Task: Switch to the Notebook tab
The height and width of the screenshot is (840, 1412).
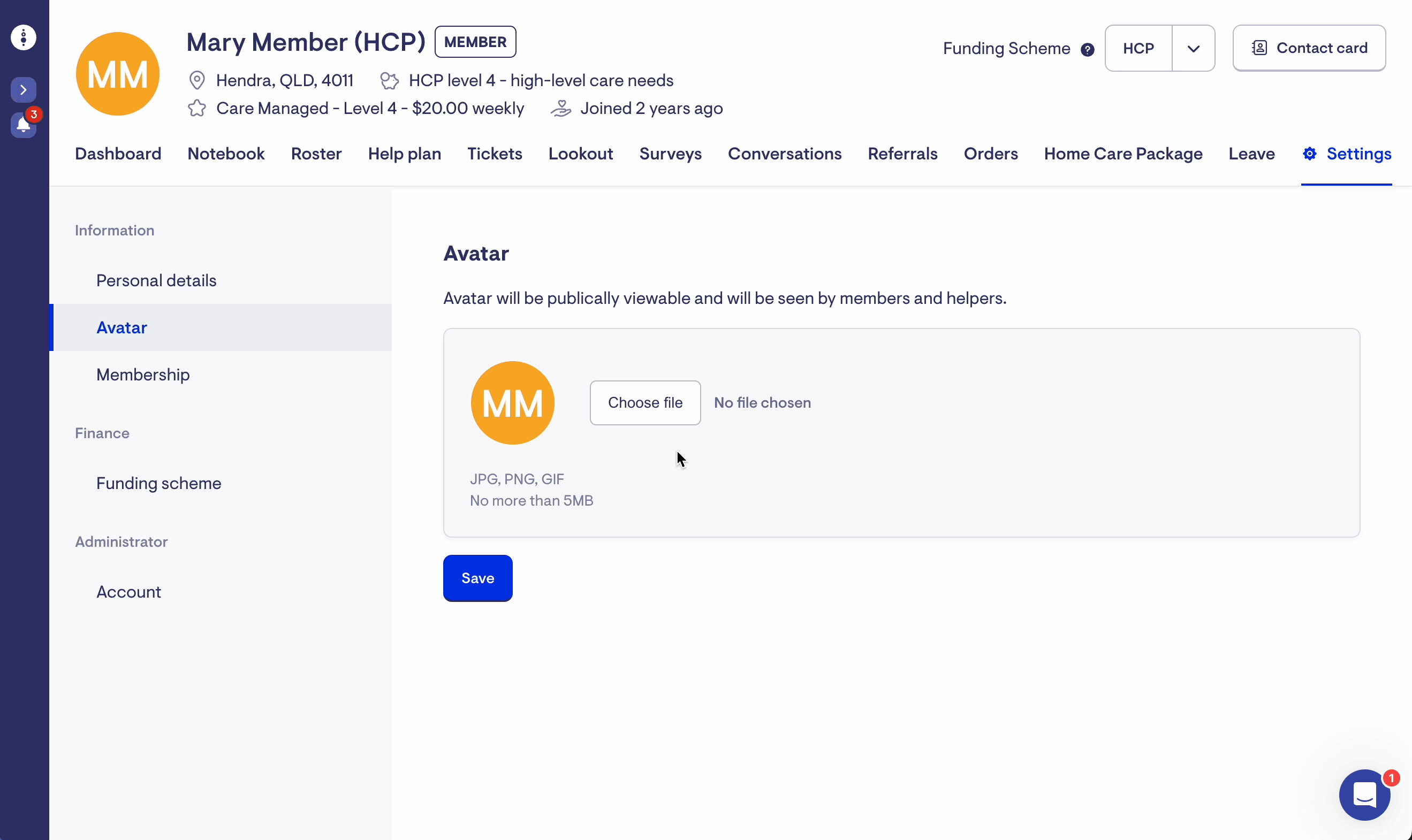Action: pos(226,154)
